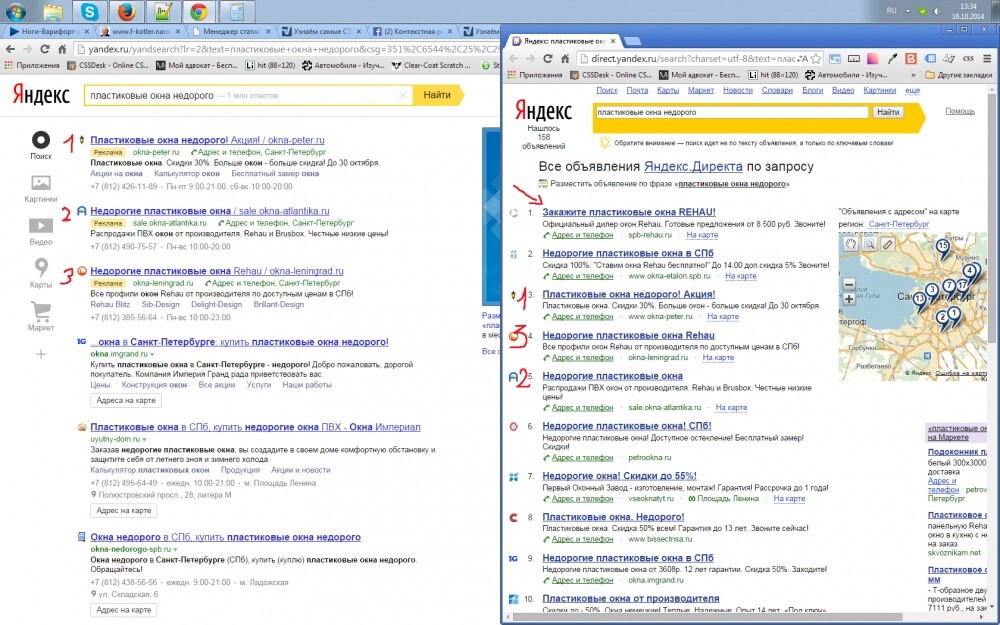Select the magnifier zoom tool on the map
Screen dimensions: 1000x625
tap(869, 244)
